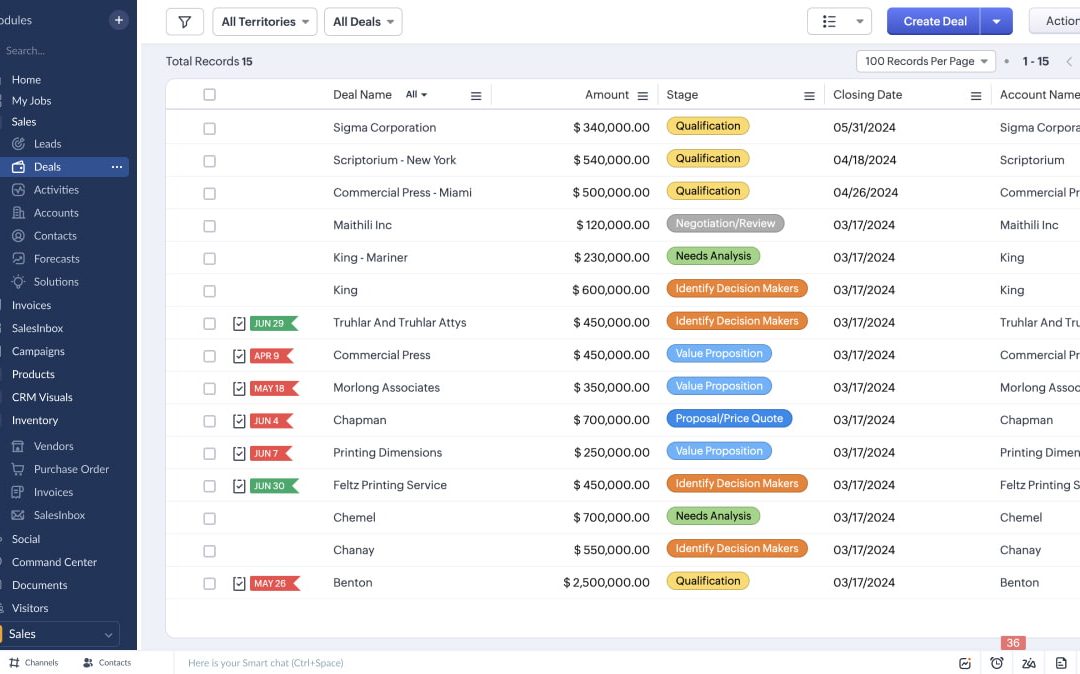Open CRM Visuals module
The width and height of the screenshot is (1080, 674).
pyautogui.click(x=42, y=397)
